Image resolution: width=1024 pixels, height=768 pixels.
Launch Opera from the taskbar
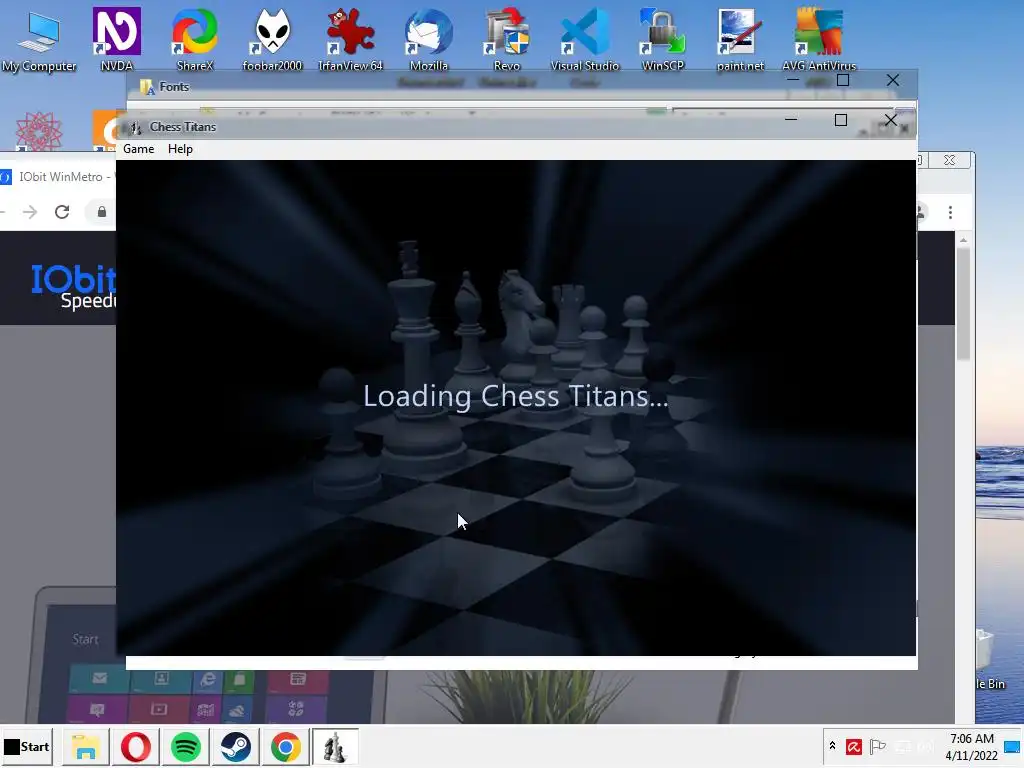click(x=136, y=746)
